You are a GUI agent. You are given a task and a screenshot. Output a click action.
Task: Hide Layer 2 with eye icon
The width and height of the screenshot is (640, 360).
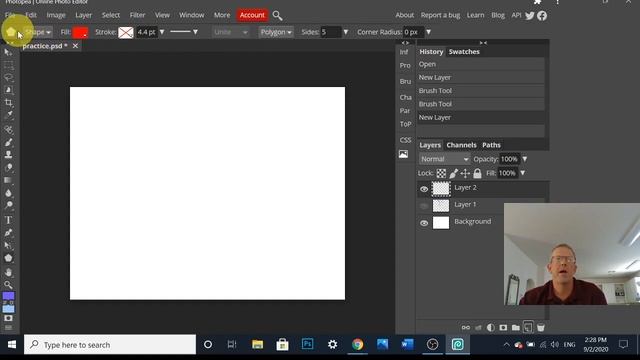click(x=424, y=189)
